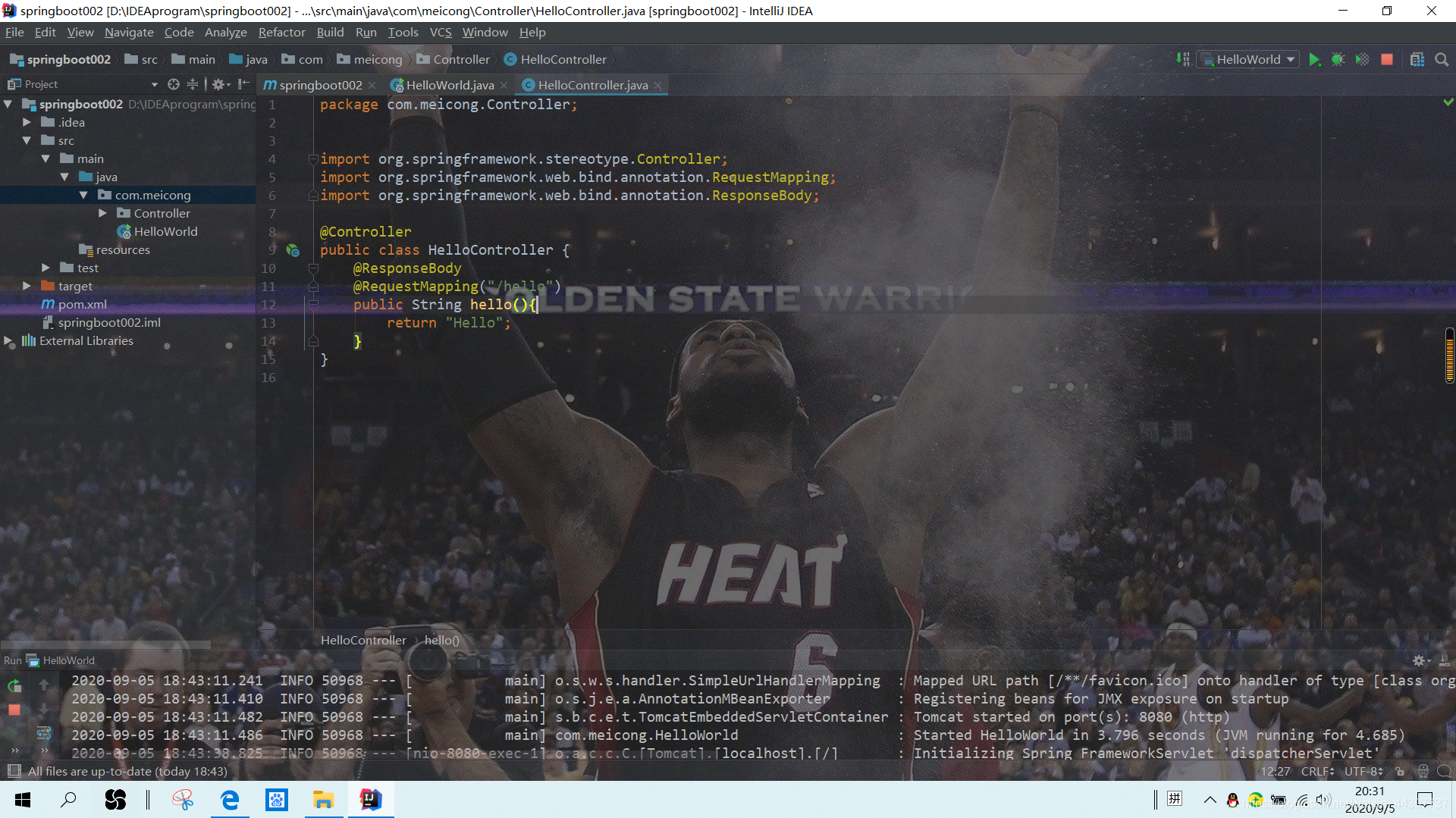Click the Spring bean gutter icon next to the HelloController class

(293, 250)
